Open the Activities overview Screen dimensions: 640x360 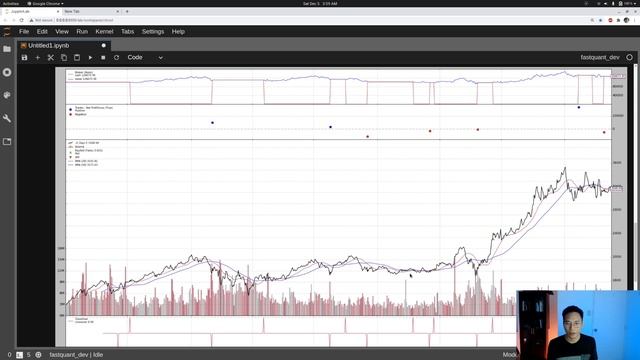click(11, 3)
